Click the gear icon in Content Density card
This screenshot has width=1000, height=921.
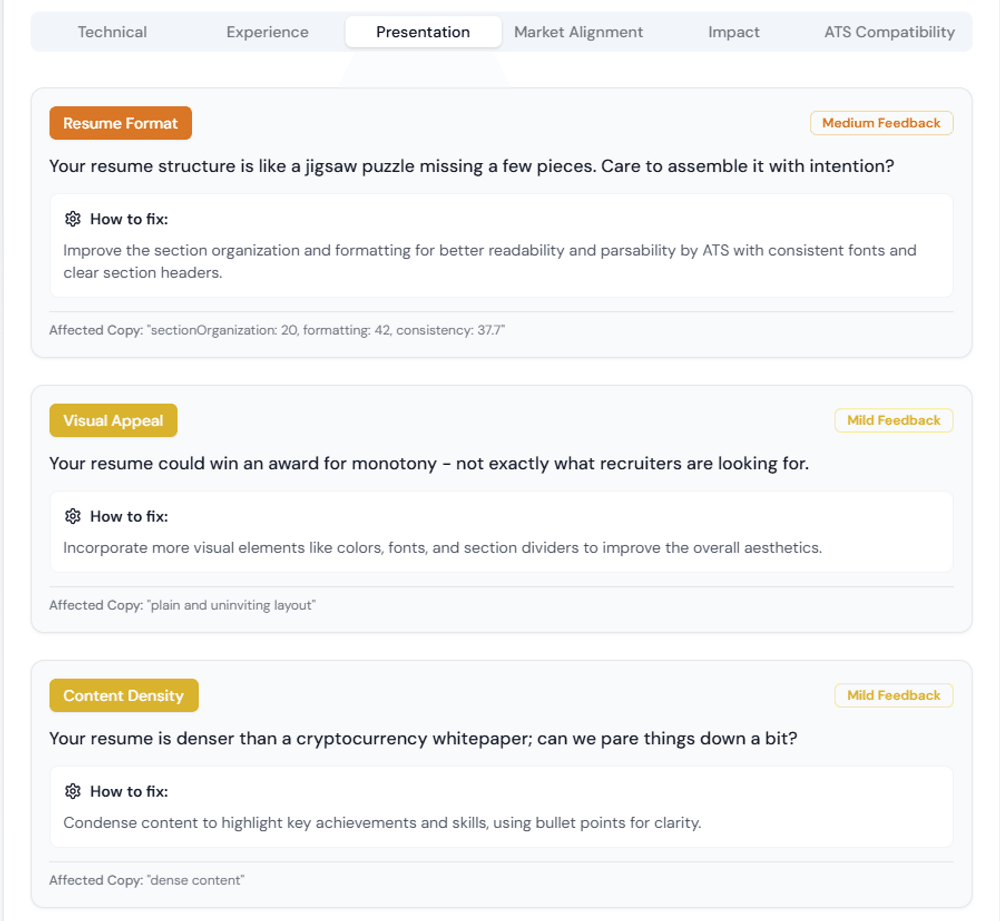pyautogui.click(x=72, y=791)
